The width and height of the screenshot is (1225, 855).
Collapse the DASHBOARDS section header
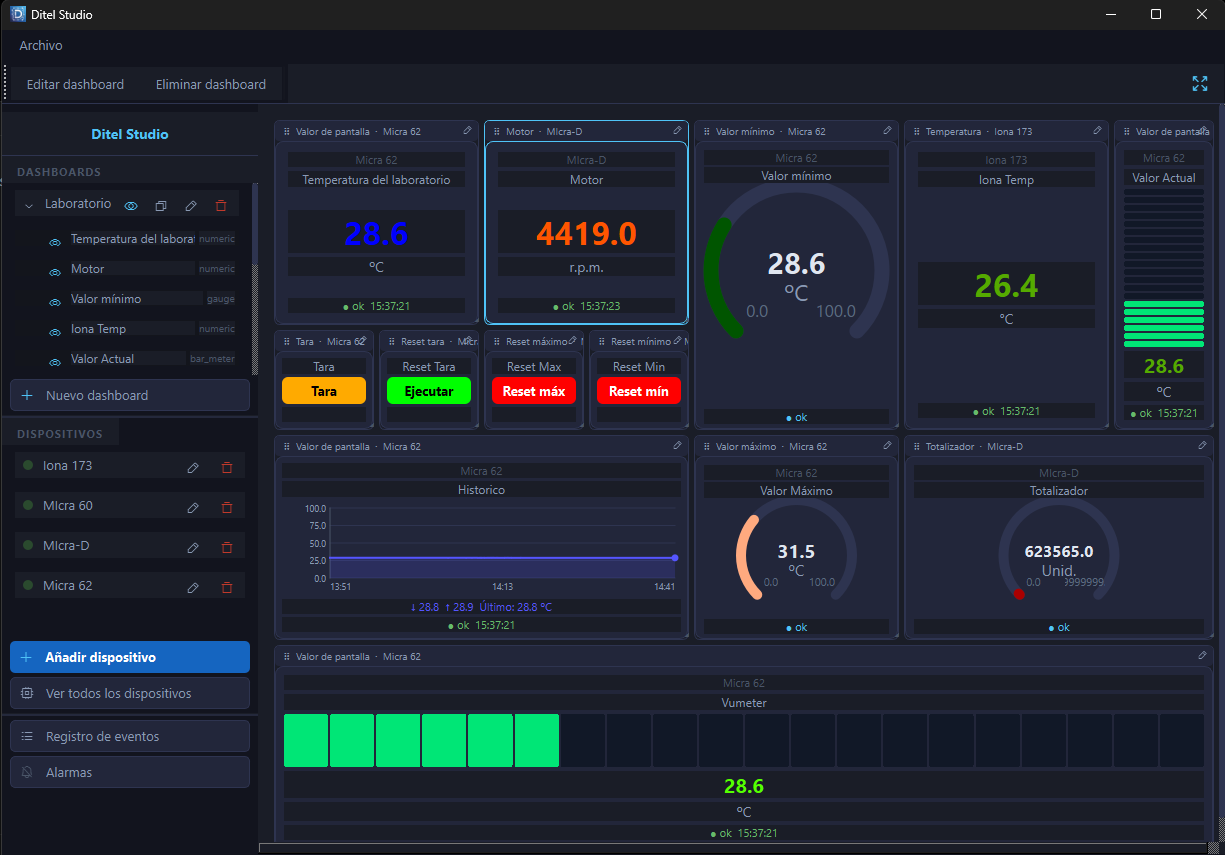tap(59, 172)
